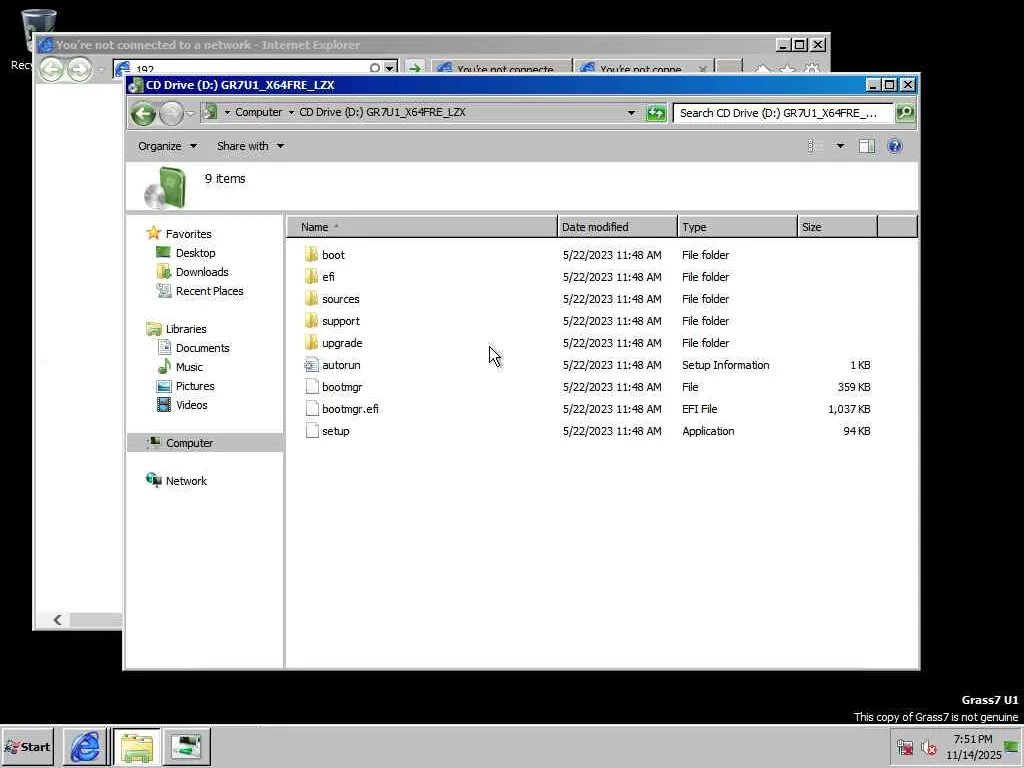Open the Start menu
This screenshot has height=768, width=1024.
[x=27, y=746]
